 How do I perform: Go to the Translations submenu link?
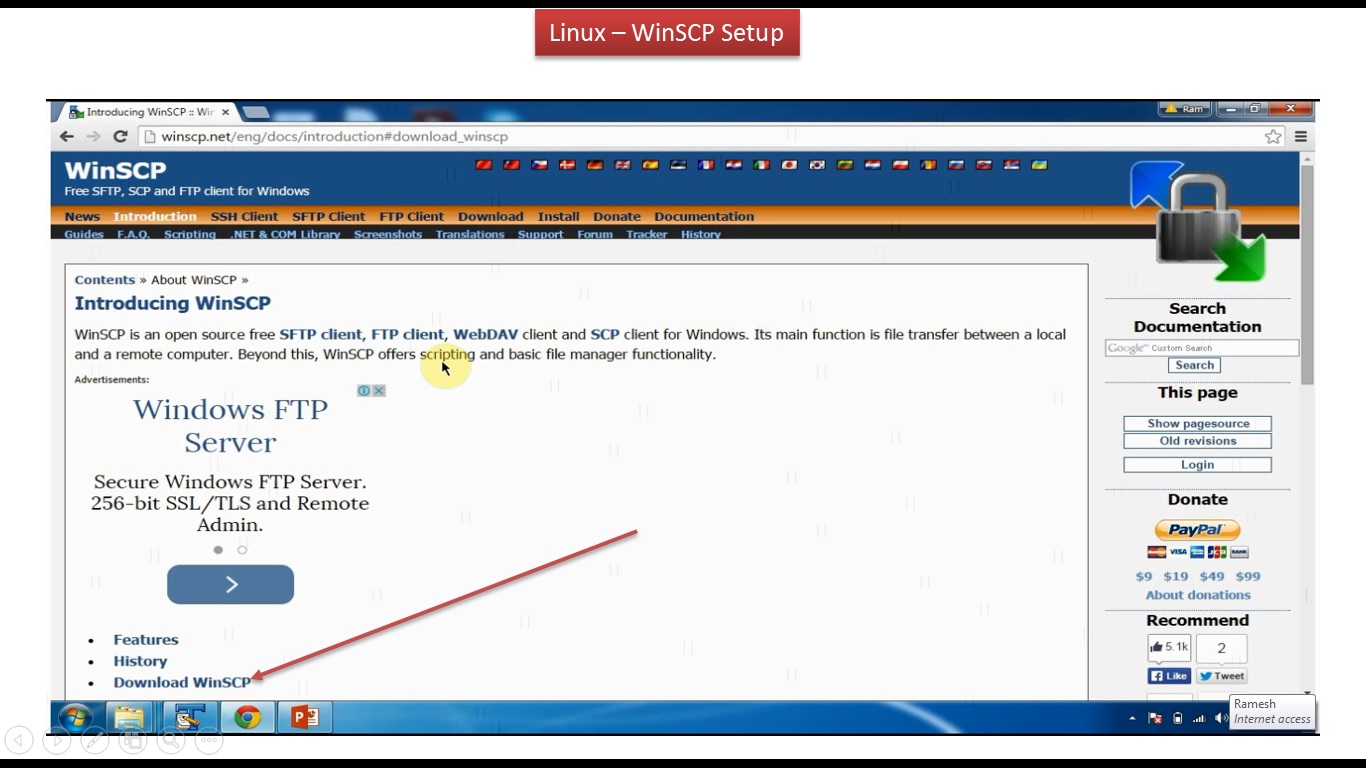470,234
